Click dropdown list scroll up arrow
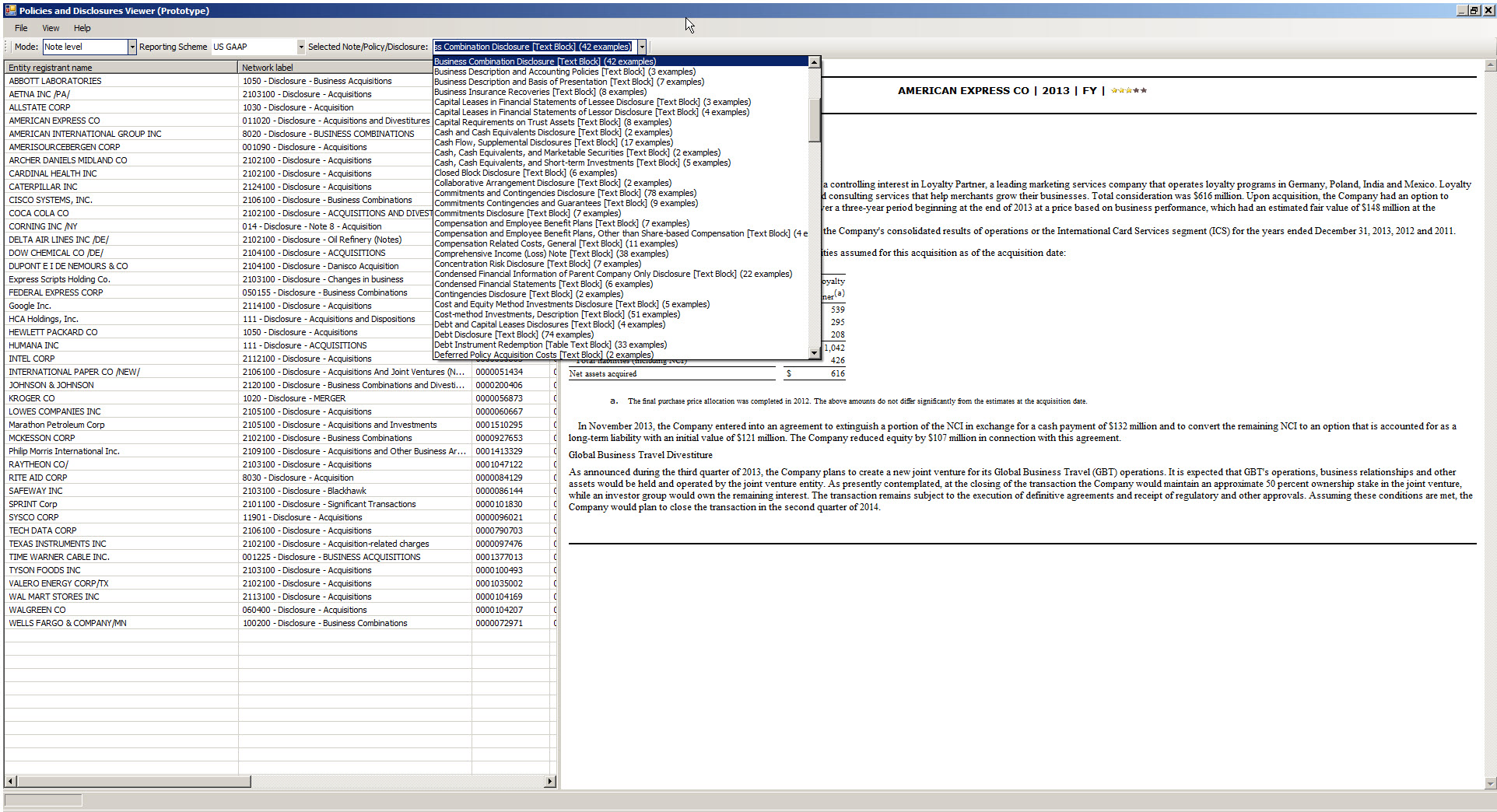 [815, 62]
